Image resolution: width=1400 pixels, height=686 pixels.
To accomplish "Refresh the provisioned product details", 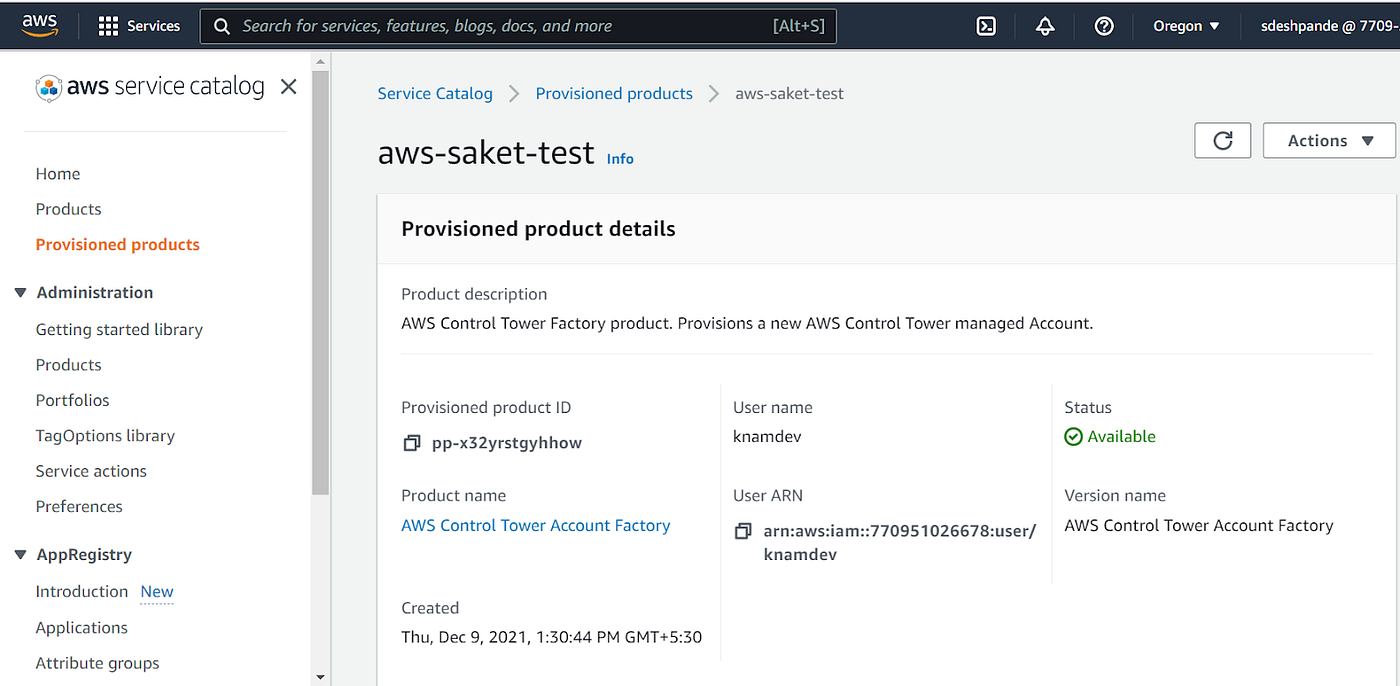I will [1222, 141].
